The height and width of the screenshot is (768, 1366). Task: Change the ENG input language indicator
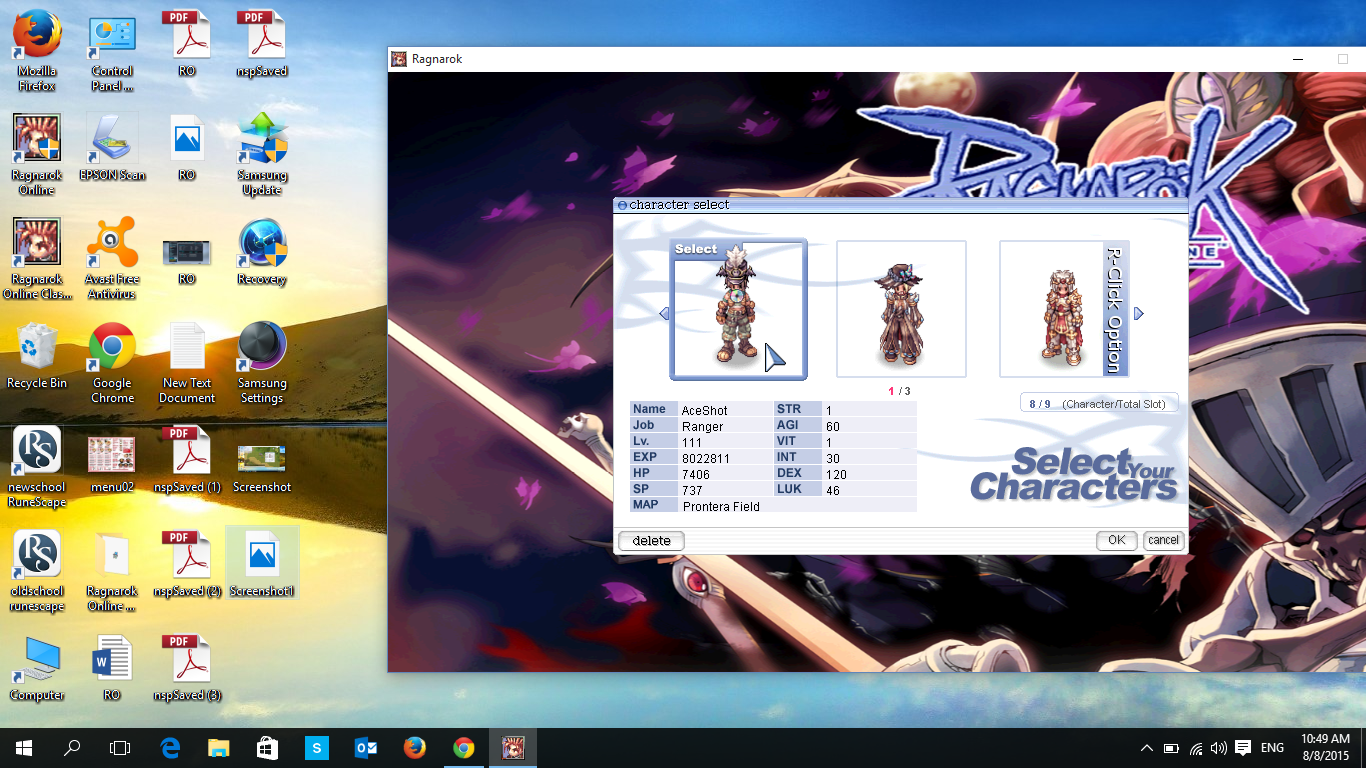pyautogui.click(x=1272, y=748)
